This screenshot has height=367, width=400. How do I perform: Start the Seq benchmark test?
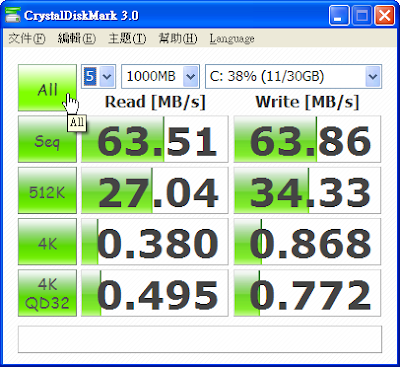47,139
